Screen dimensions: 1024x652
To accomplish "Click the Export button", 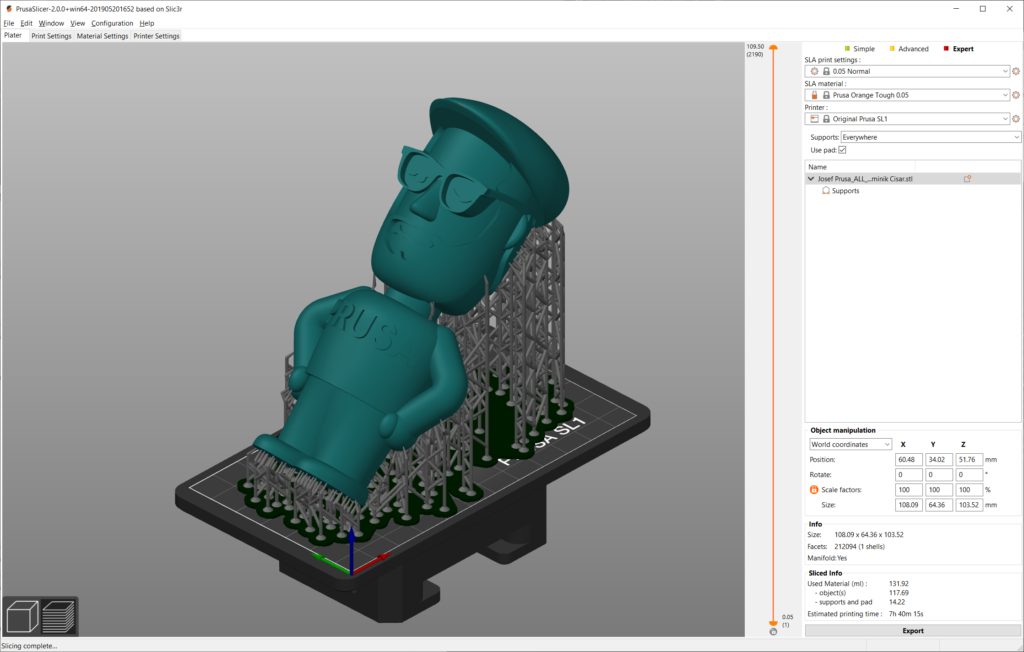I will pos(912,630).
